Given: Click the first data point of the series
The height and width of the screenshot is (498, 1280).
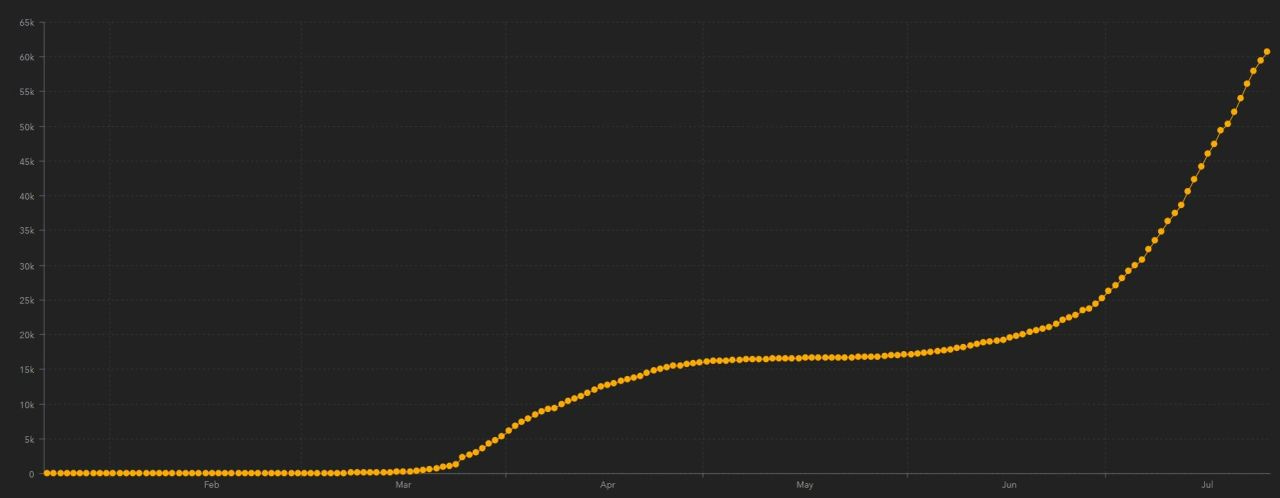Looking at the screenshot, I should coord(46,473).
